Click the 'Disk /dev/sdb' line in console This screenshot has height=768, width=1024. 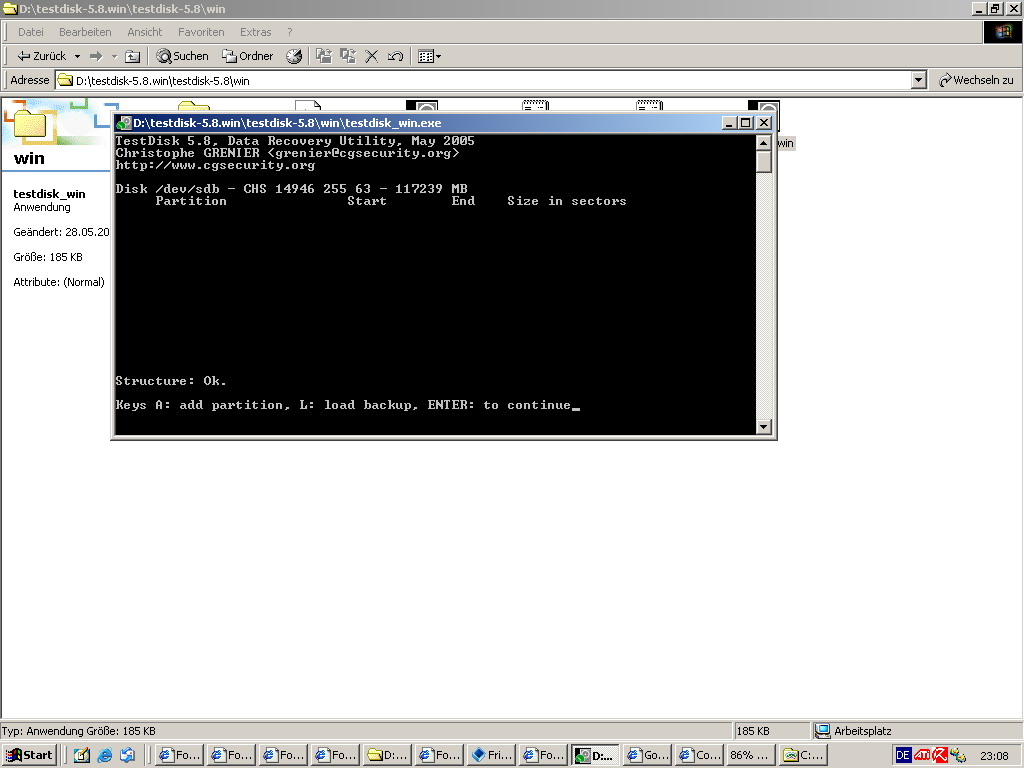(291, 189)
